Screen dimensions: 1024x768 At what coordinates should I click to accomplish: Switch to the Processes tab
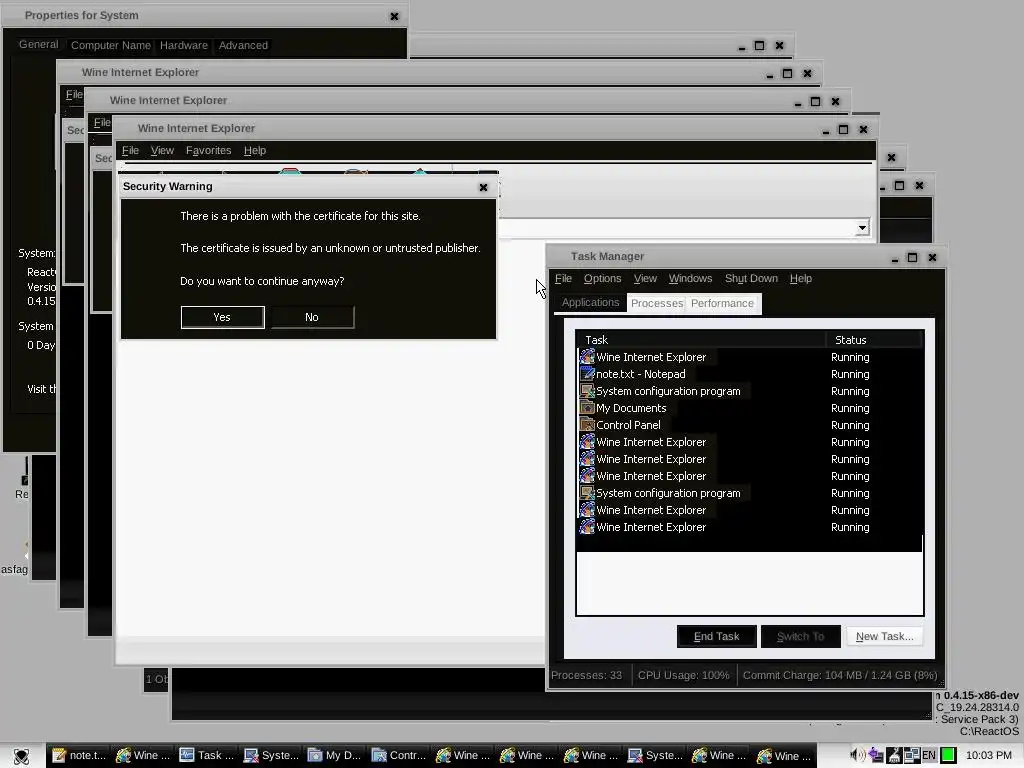pyautogui.click(x=656, y=304)
